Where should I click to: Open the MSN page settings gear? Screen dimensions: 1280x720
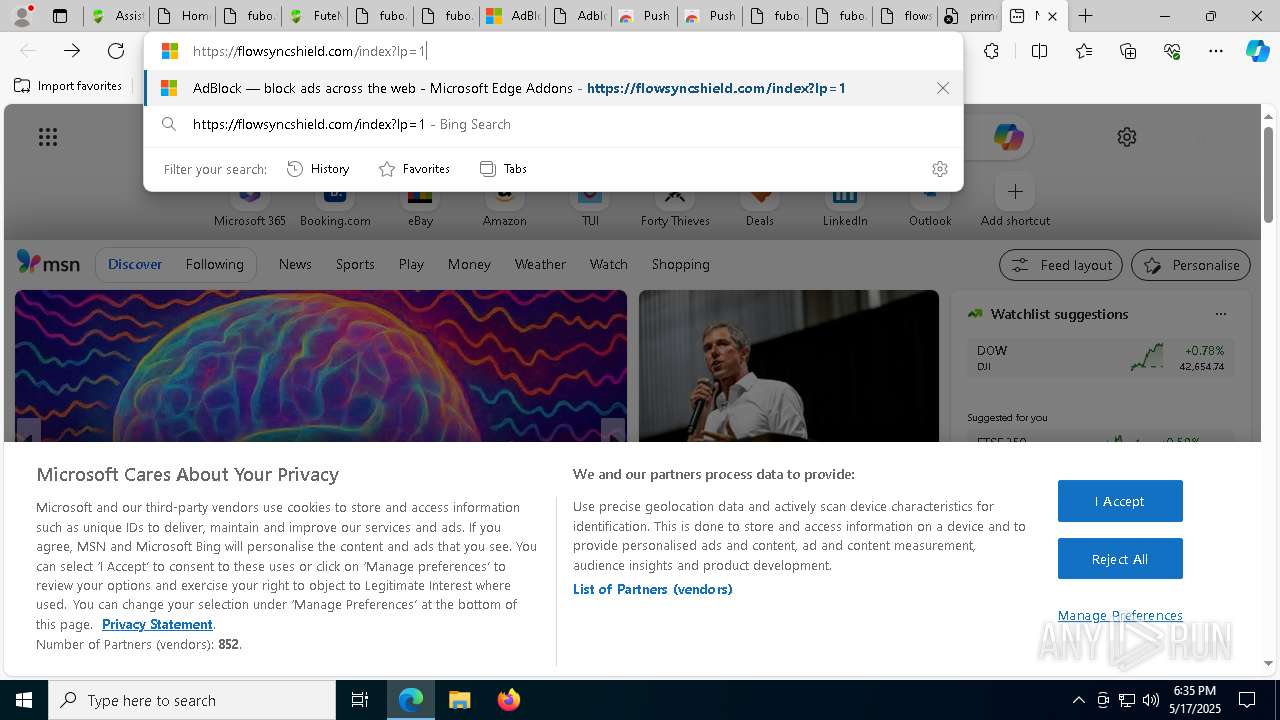click(x=1127, y=137)
